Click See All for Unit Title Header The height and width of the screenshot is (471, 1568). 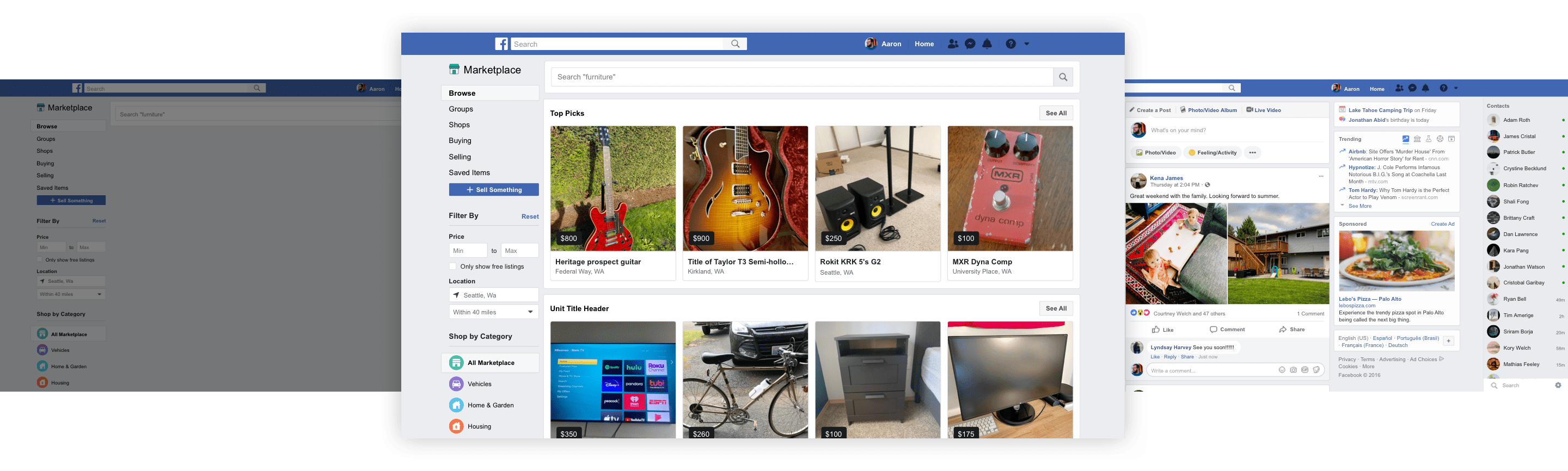1056,308
